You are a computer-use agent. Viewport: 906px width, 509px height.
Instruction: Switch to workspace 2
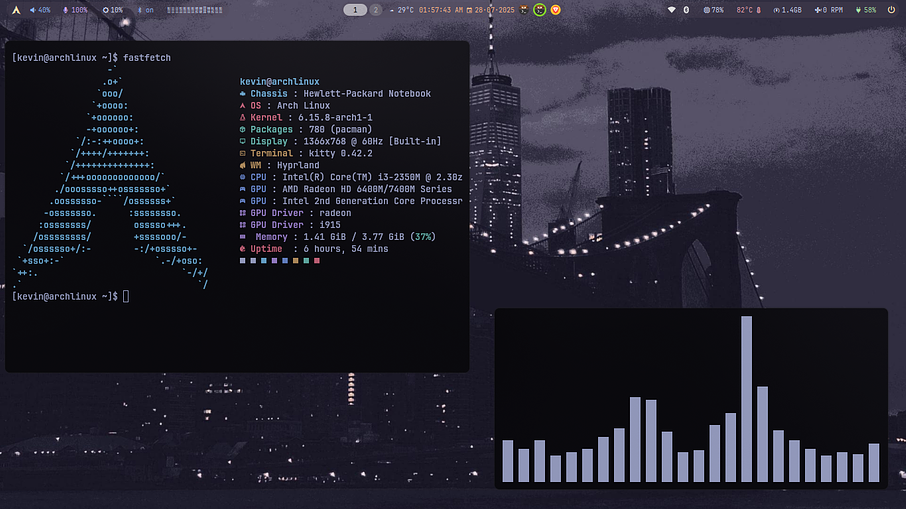pos(375,10)
